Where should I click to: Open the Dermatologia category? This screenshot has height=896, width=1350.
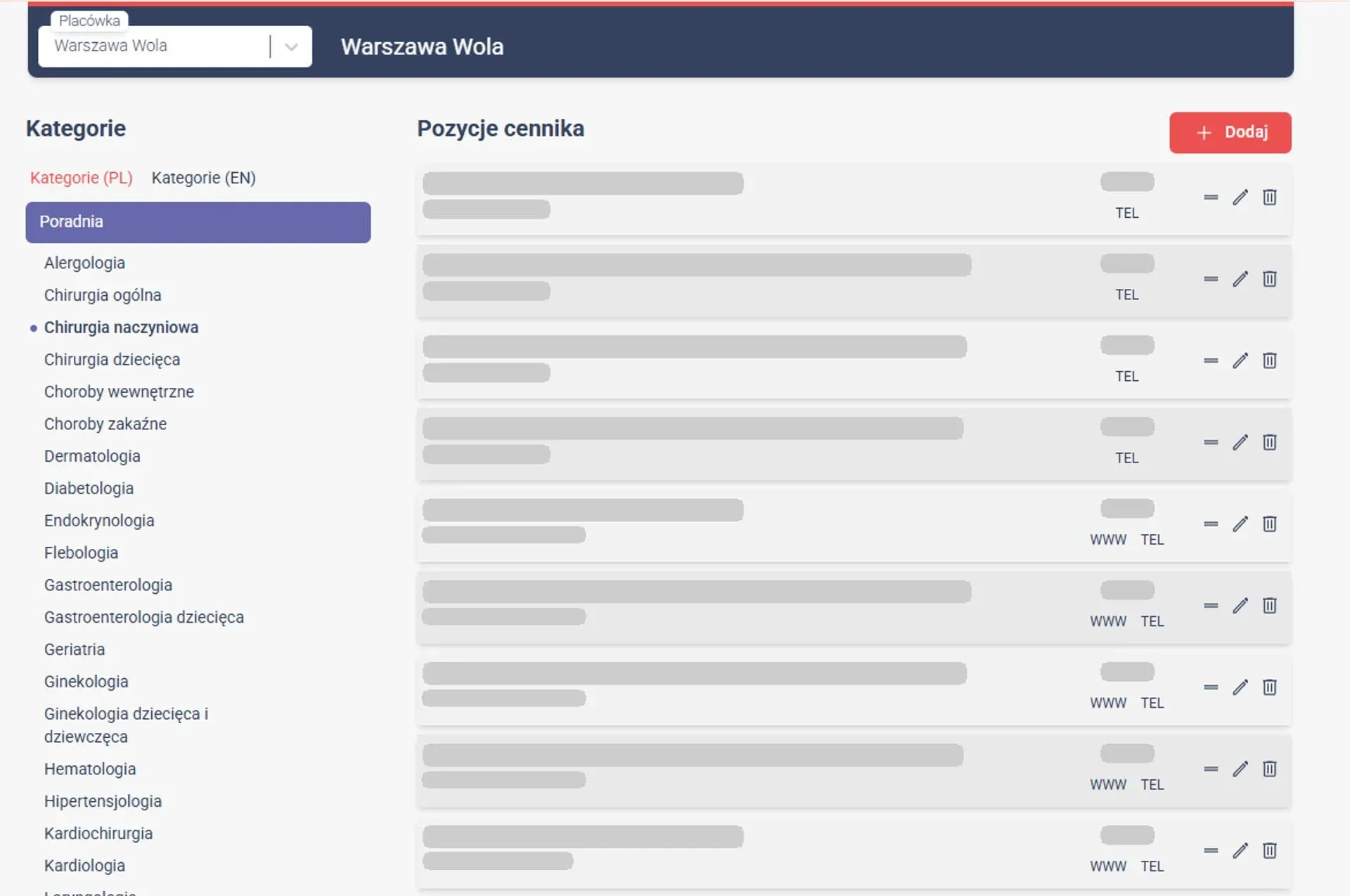coord(92,456)
